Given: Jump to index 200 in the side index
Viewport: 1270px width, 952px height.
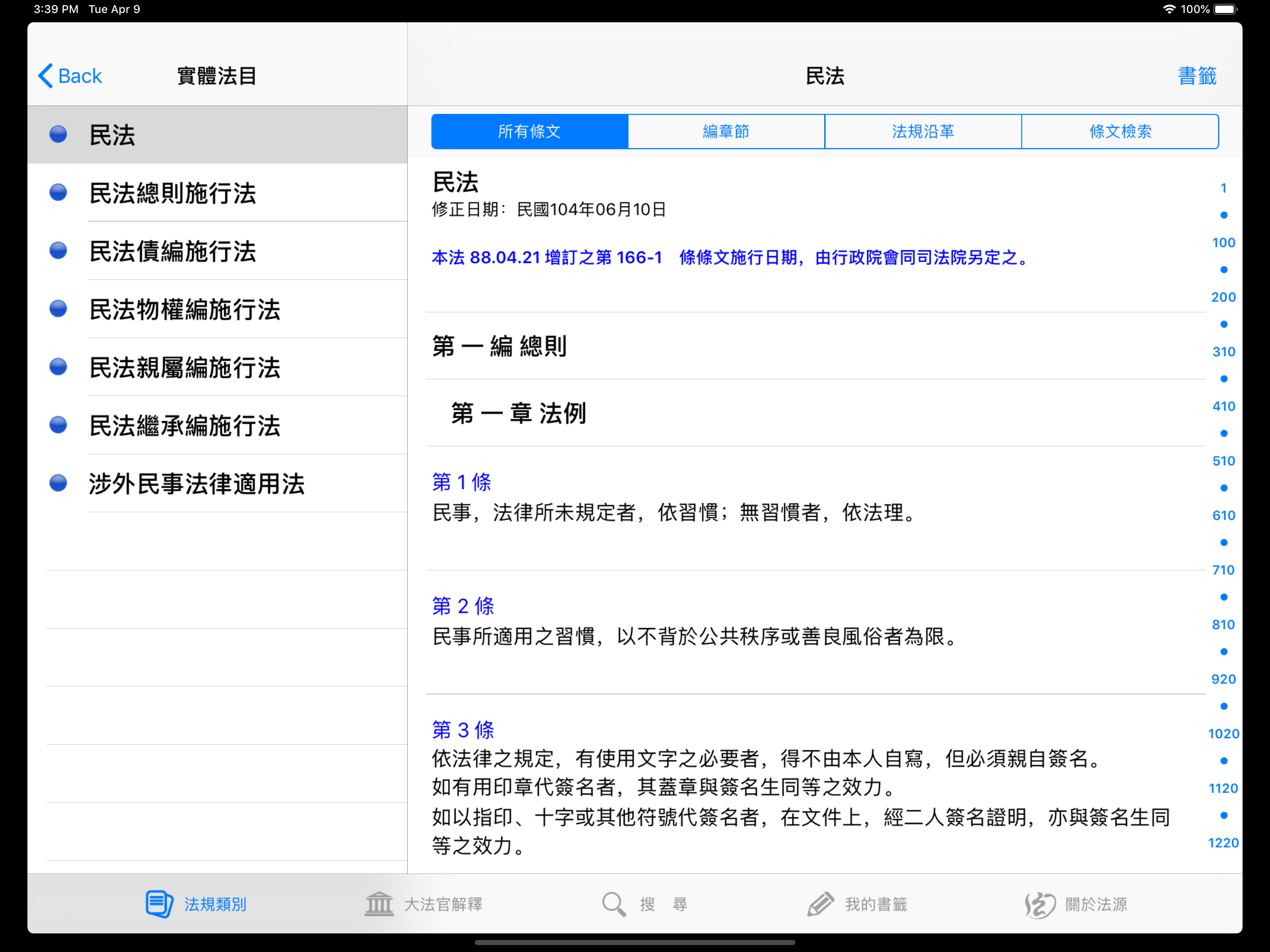Looking at the screenshot, I should (x=1224, y=297).
